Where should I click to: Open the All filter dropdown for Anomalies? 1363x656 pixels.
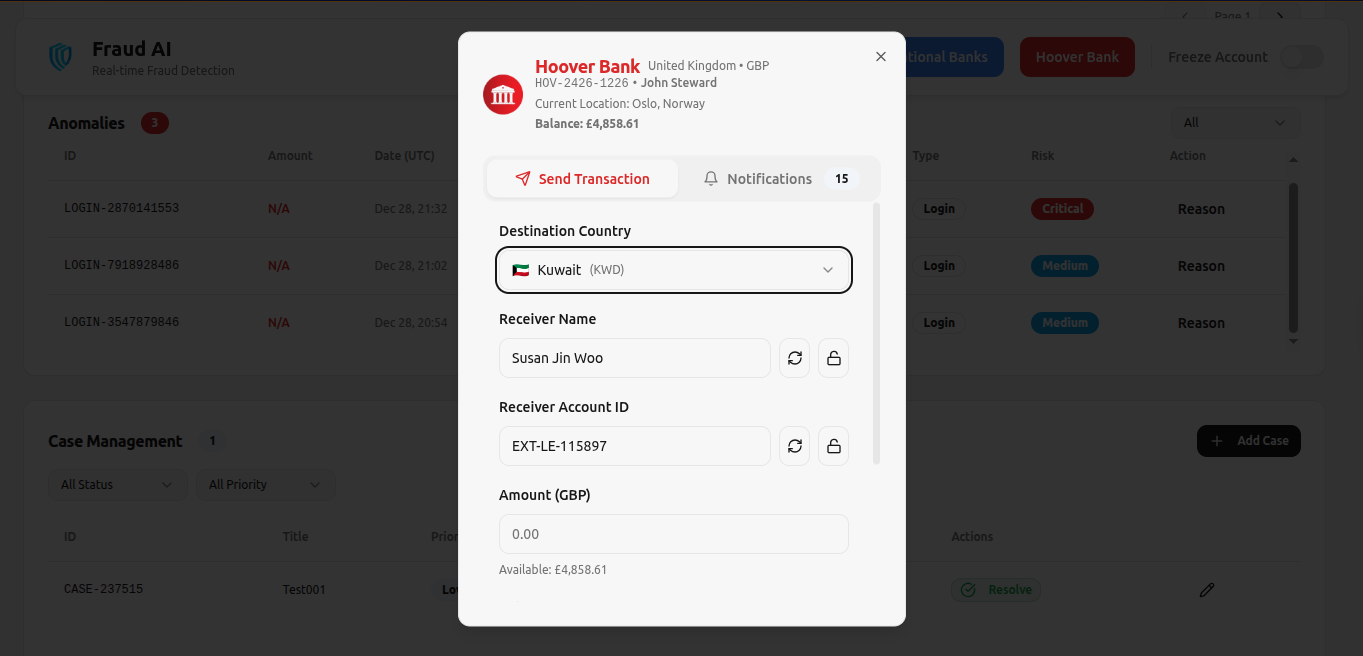pos(1236,122)
